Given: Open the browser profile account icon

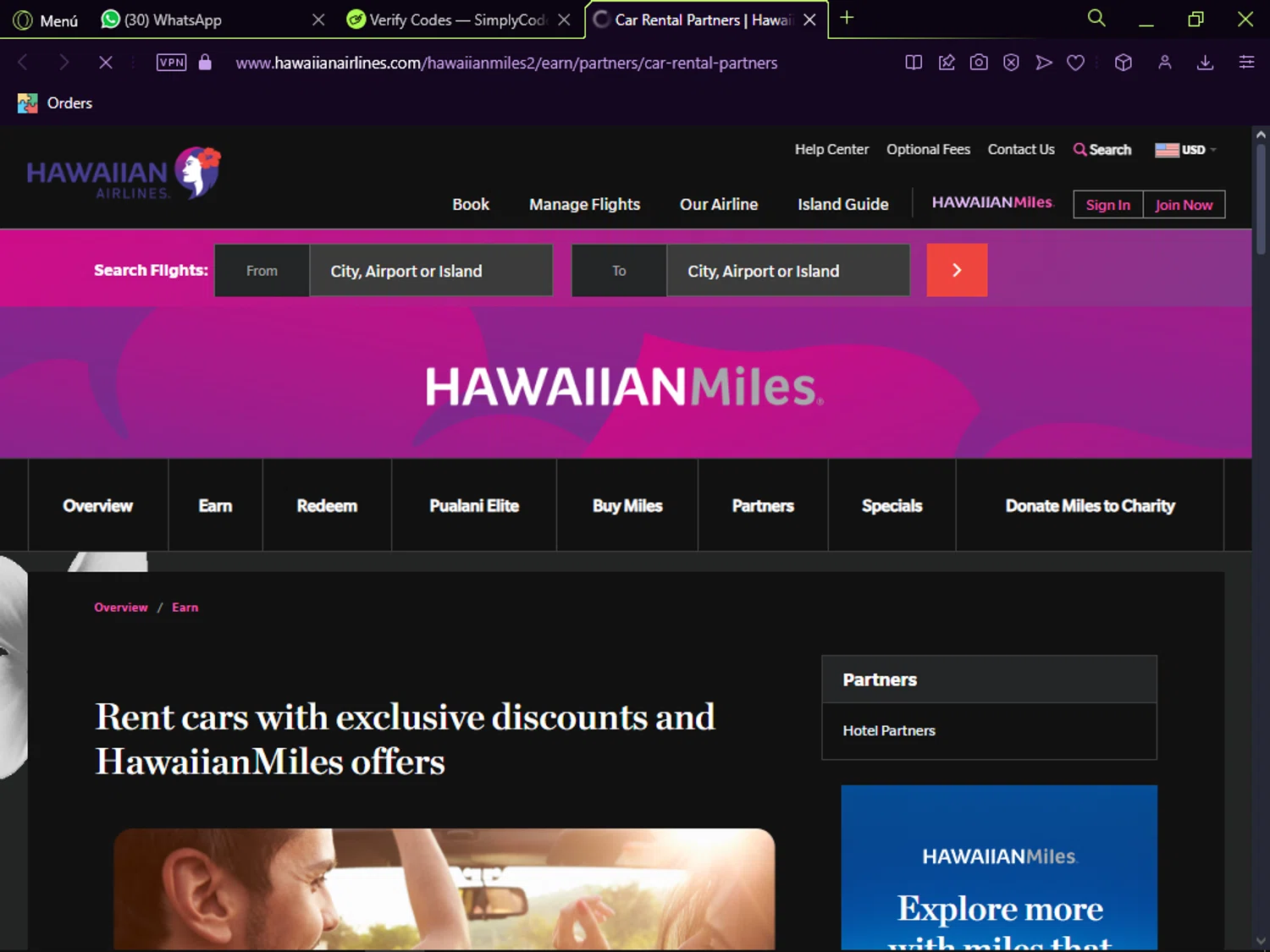Looking at the screenshot, I should pyautogui.click(x=1165, y=63).
